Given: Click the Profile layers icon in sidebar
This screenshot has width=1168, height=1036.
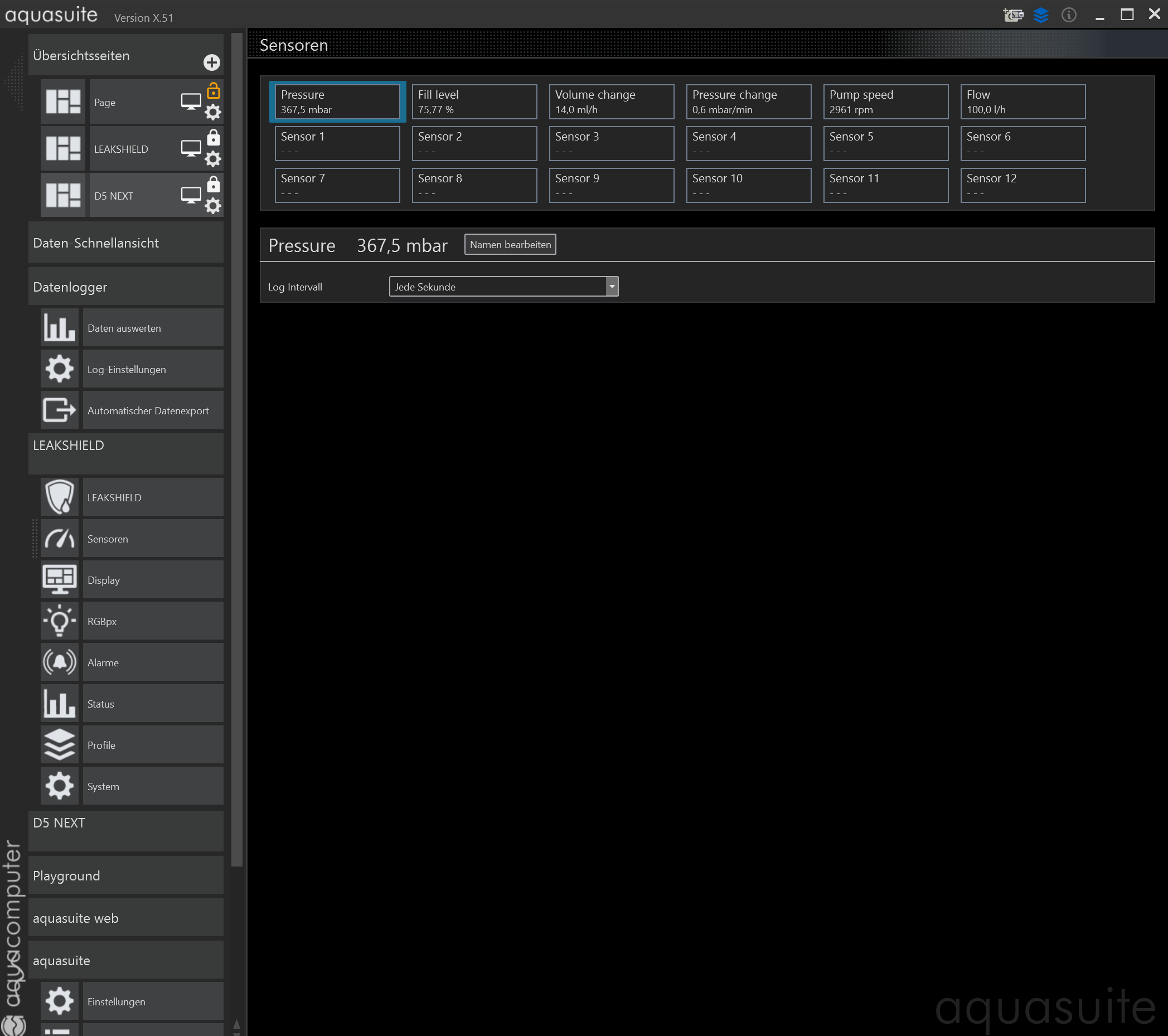Looking at the screenshot, I should coord(60,744).
